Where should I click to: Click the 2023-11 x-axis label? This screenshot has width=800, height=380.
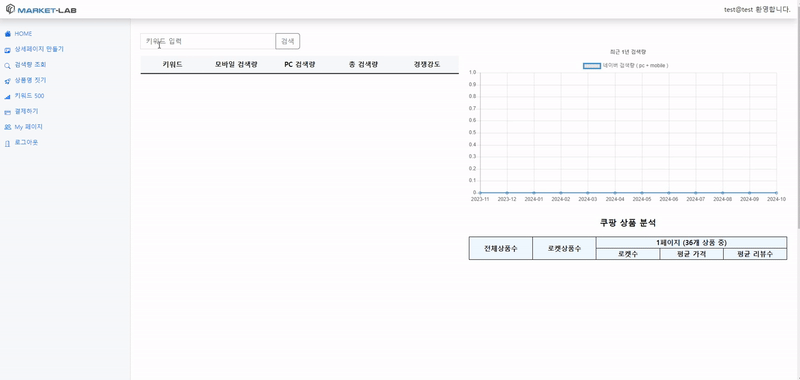(480, 199)
